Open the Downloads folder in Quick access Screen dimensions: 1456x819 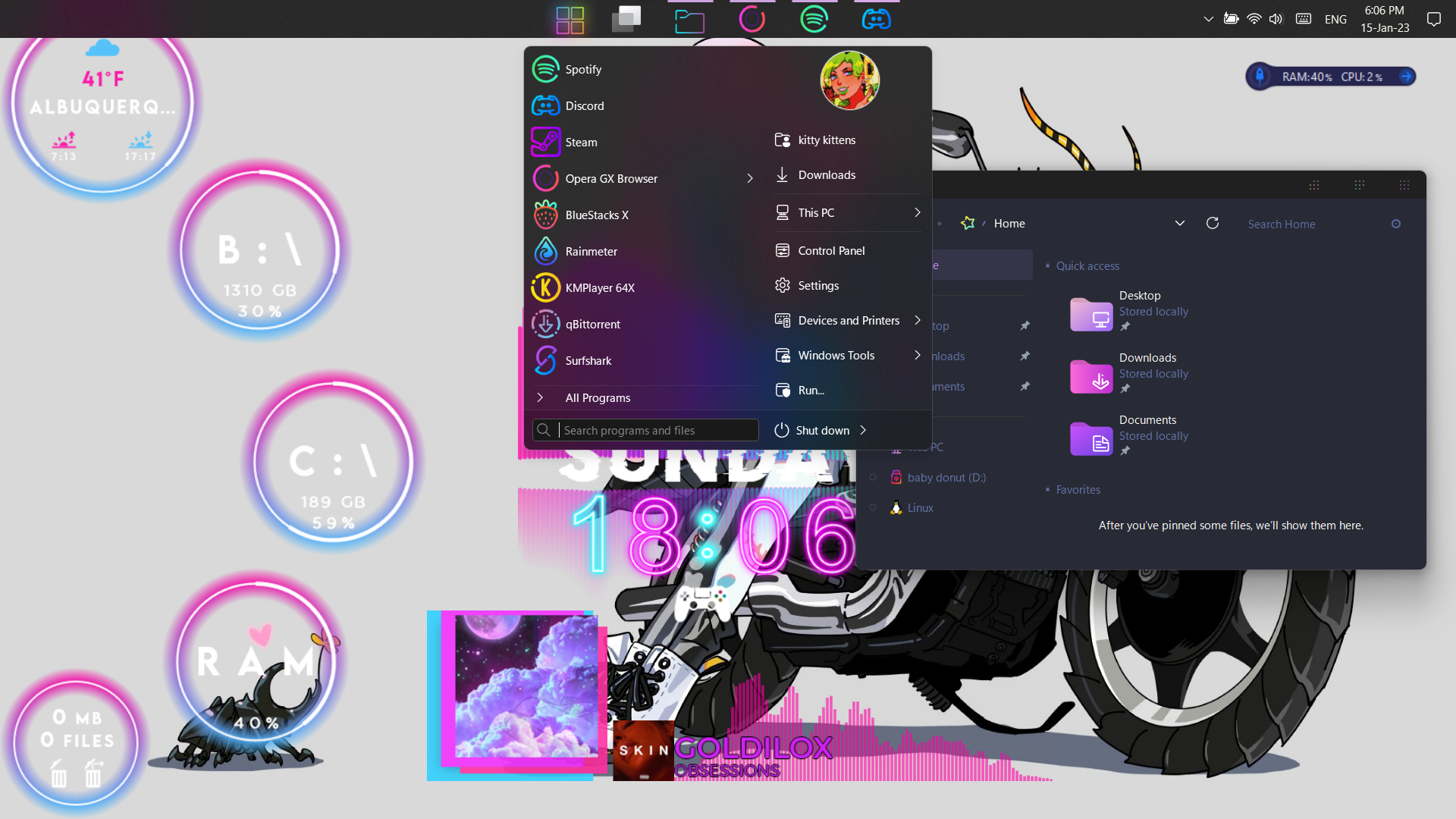click(x=1129, y=374)
